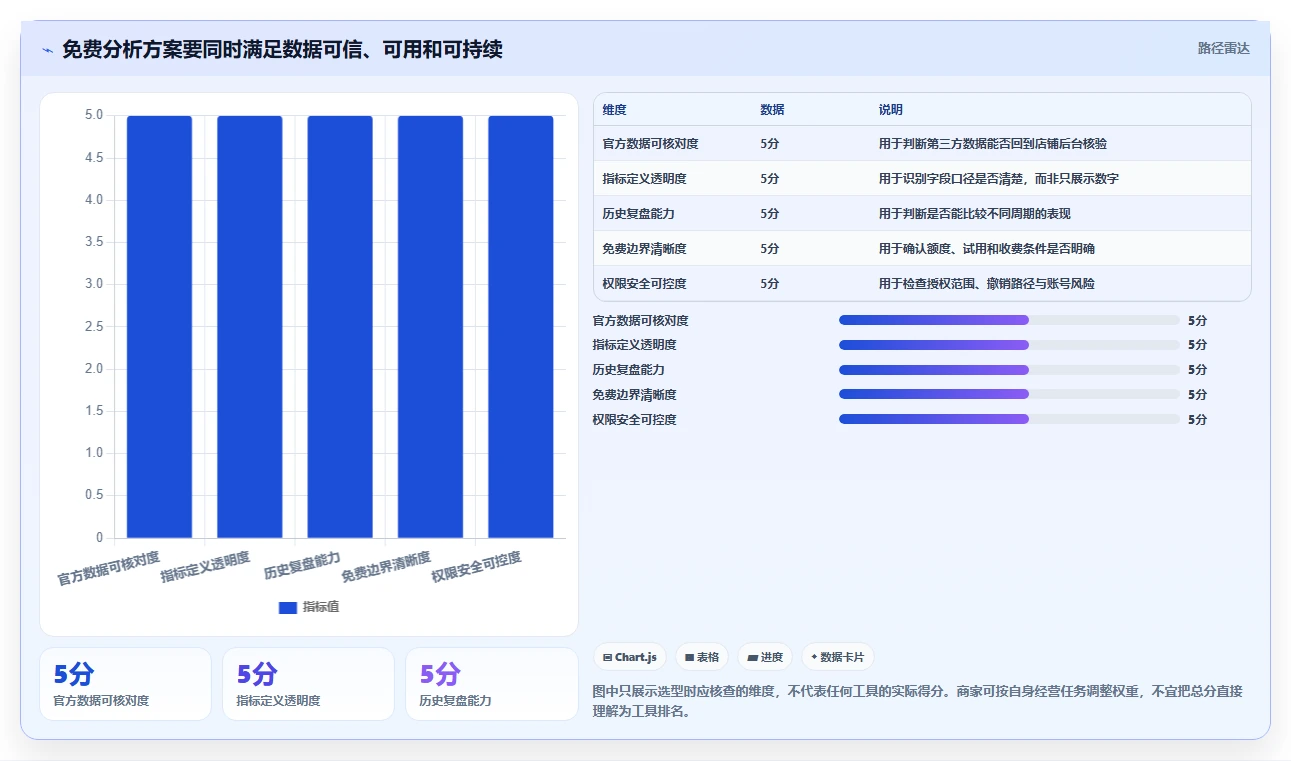Viewport: 1291px width, 761px height.
Task: Click the 表格 tag icon
Action: [x=689, y=657]
